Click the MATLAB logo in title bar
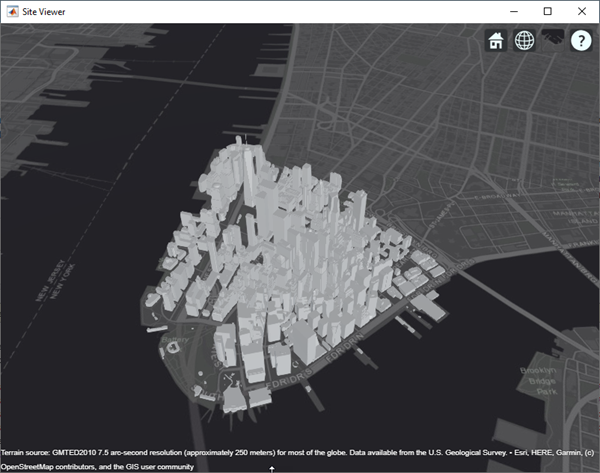600x473 pixels. click(12, 11)
